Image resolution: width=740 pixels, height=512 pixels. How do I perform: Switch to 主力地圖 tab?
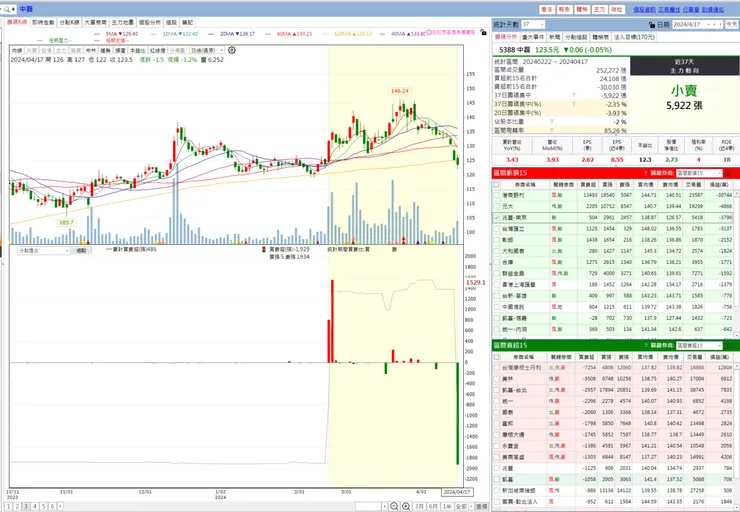click(x=123, y=22)
